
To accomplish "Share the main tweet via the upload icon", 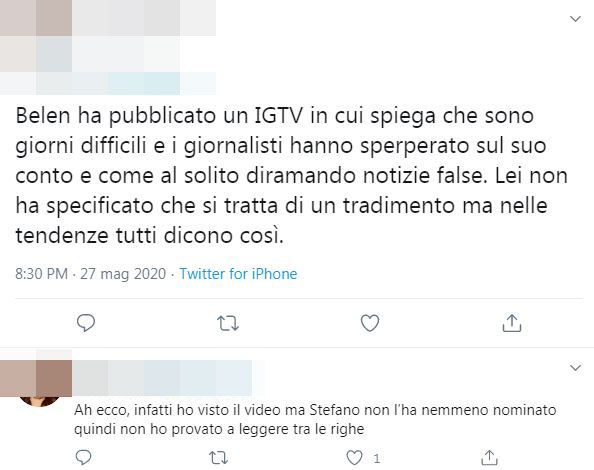I will [x=512, y=323].
